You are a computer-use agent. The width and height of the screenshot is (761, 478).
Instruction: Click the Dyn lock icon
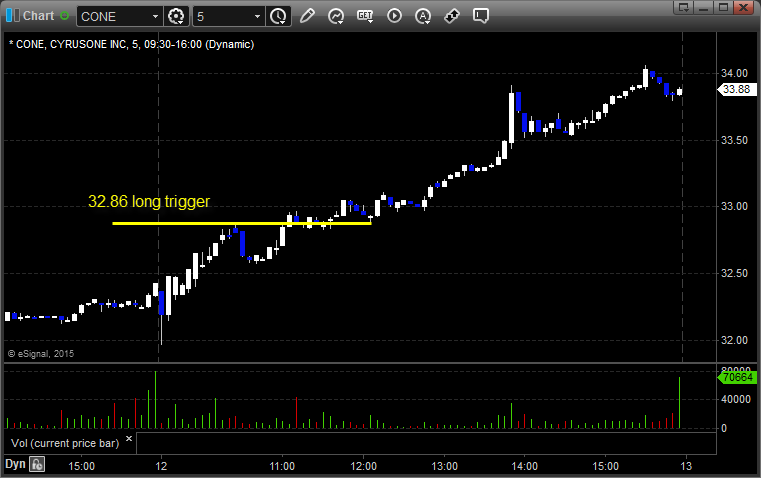click(37, 464)
